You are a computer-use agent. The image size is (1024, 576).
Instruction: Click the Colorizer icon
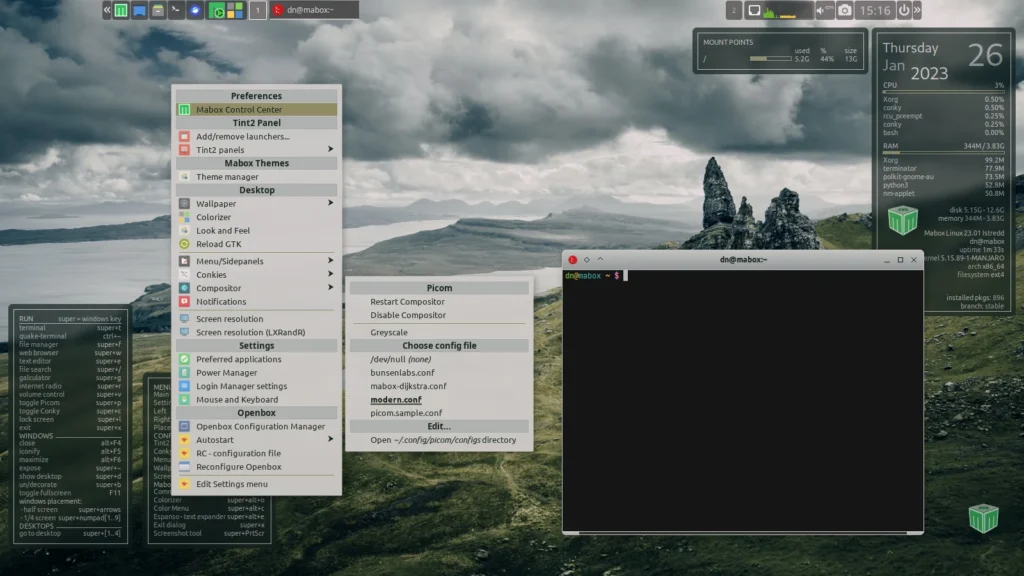(x=184, y=217)
